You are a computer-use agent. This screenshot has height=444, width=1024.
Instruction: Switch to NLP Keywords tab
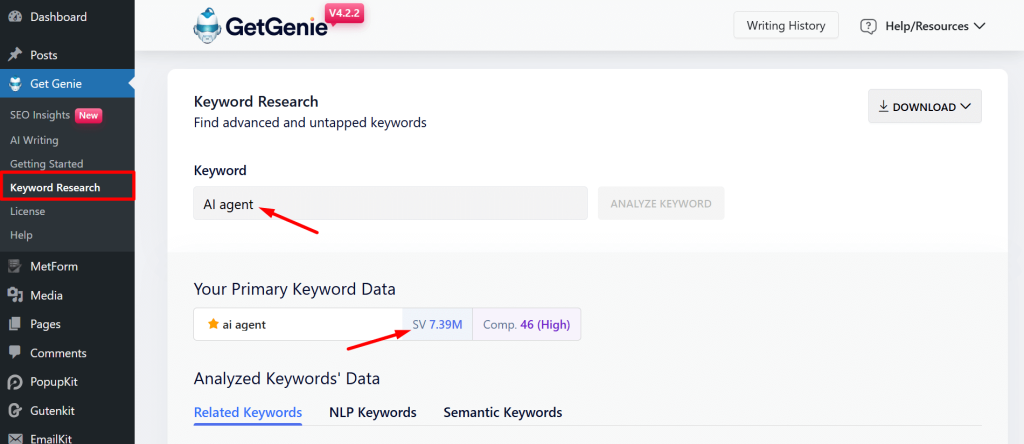click(x=373, y=412)
